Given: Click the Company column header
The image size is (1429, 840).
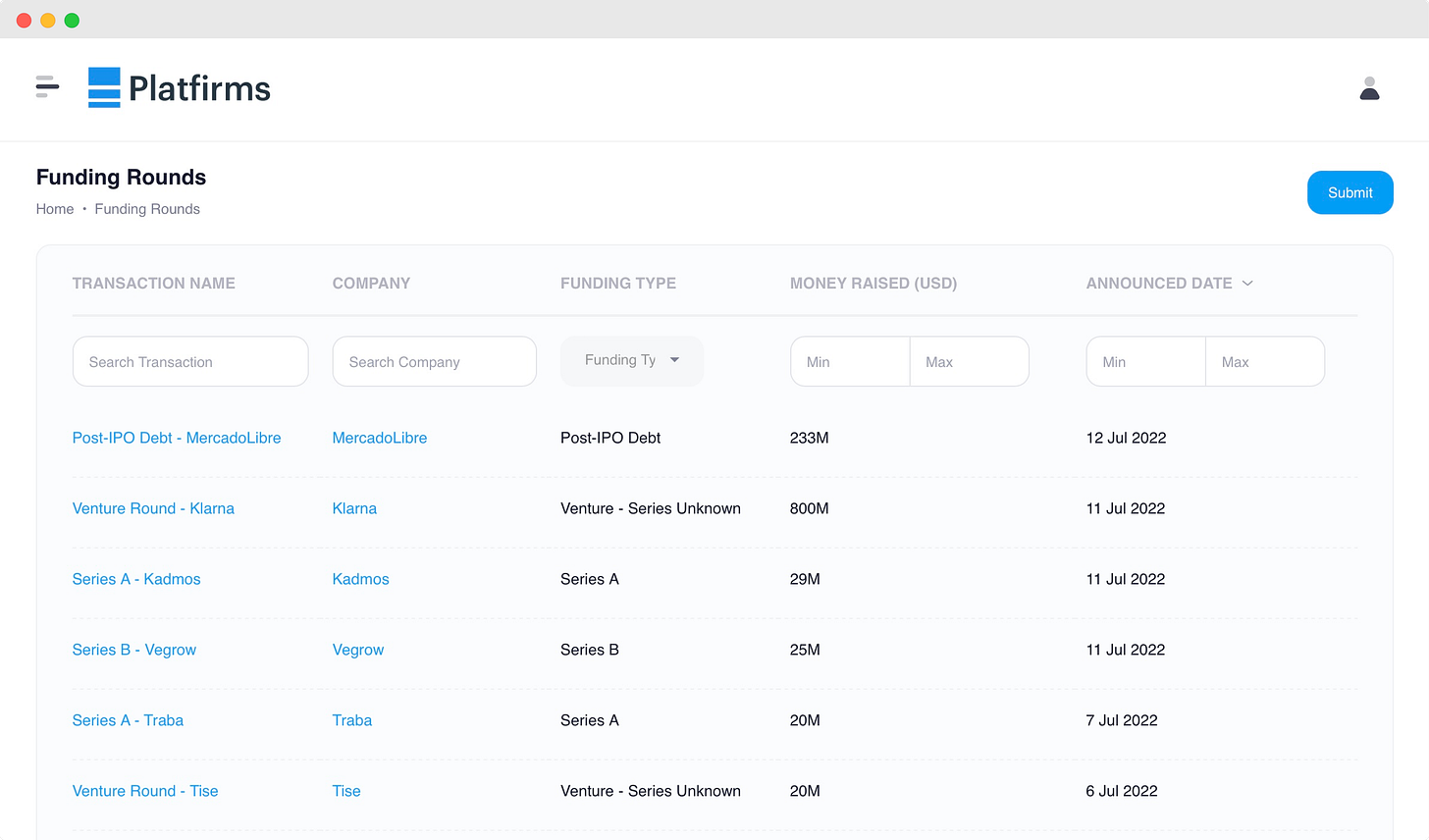Looking at the screenshot, I should point(371,283).
